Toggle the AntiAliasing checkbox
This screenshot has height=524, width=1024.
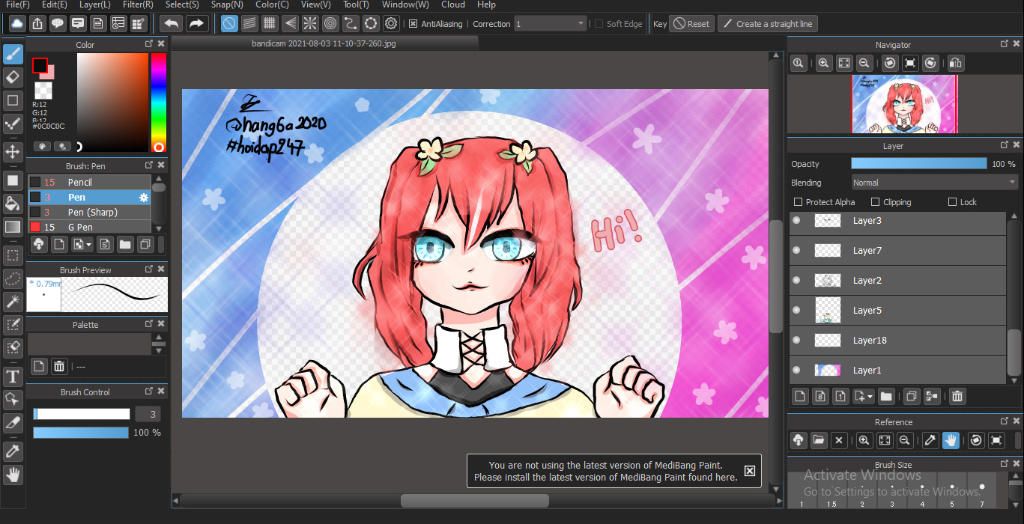point(413,24)
